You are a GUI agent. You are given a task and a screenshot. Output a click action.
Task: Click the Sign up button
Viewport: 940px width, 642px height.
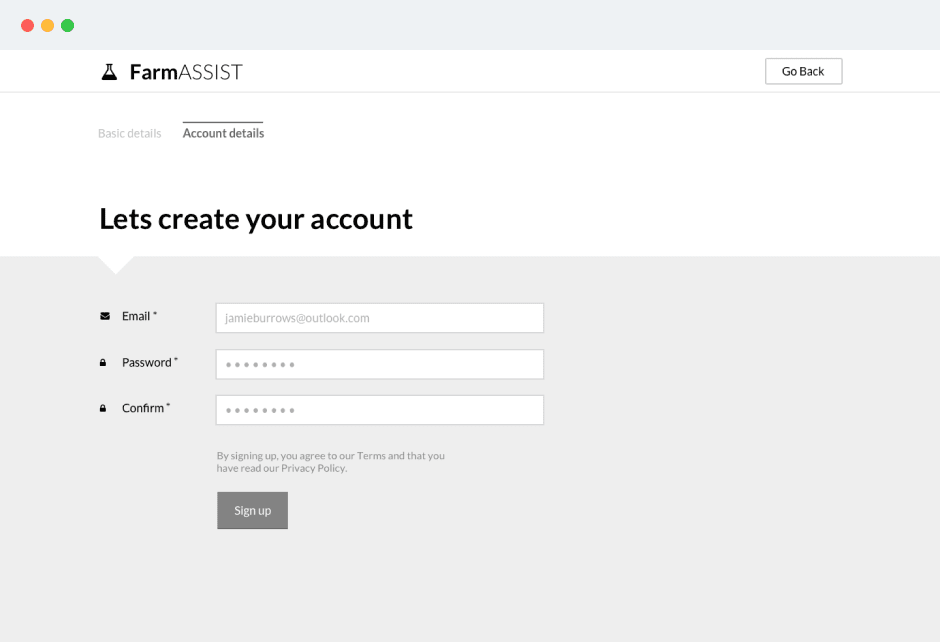[x=252, y=510]
